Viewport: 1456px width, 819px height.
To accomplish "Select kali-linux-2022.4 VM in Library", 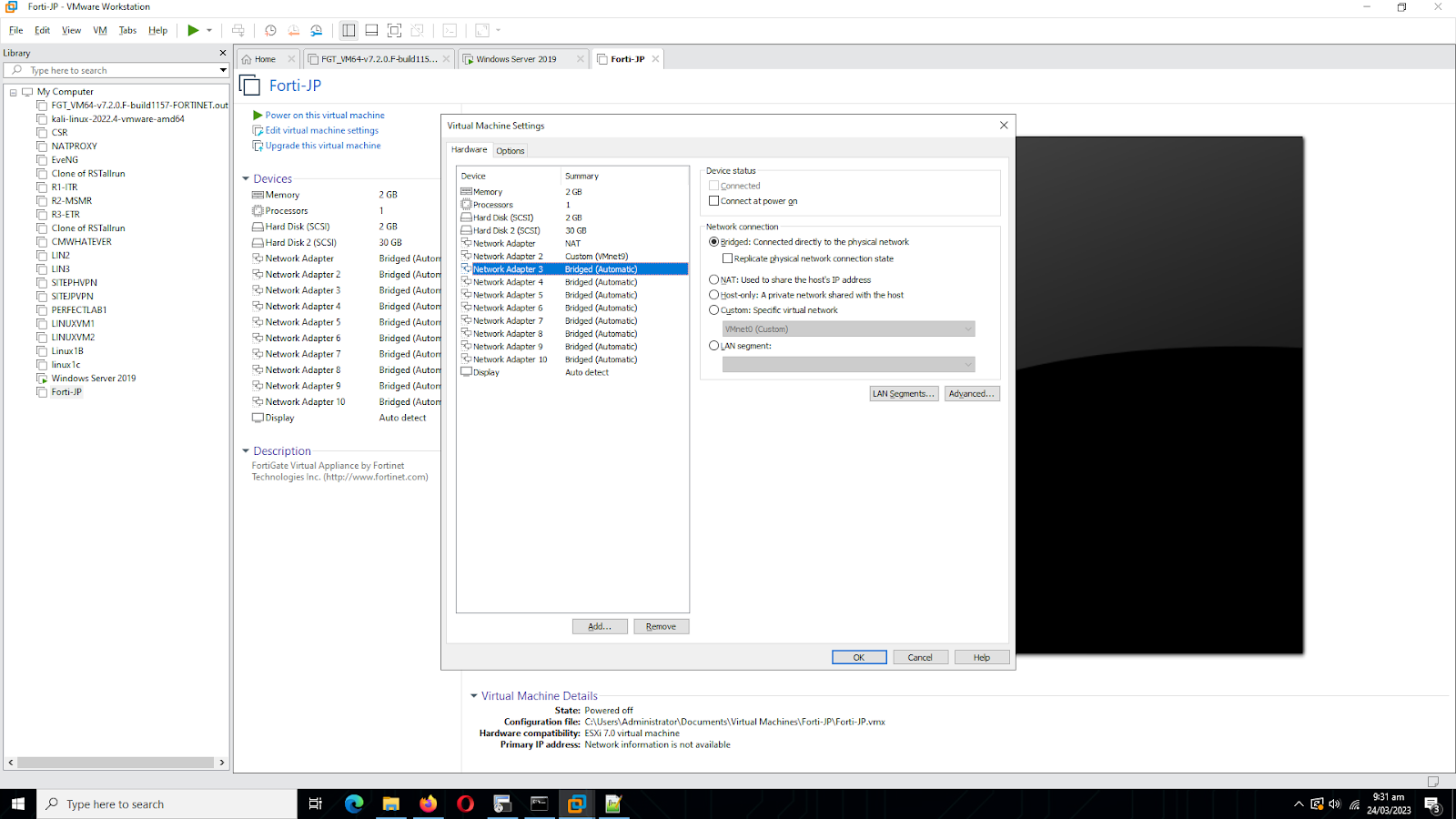I will (x=118, y=119).
